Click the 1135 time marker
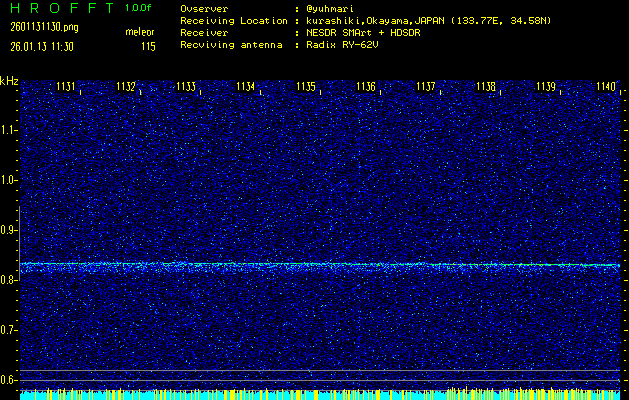Screen dimensions: 629x400 click(x=307, y=87)
